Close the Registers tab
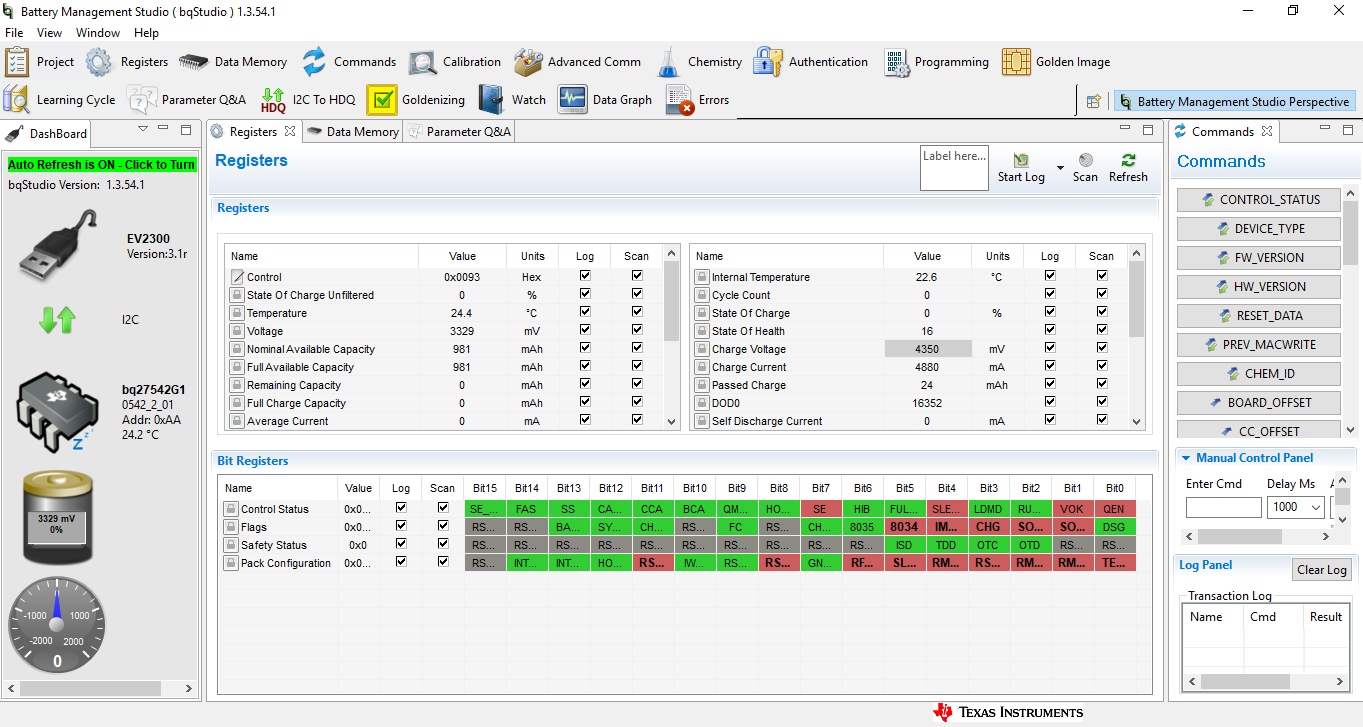Screen dimensions: 1363x727 click(x=290, y=131)
